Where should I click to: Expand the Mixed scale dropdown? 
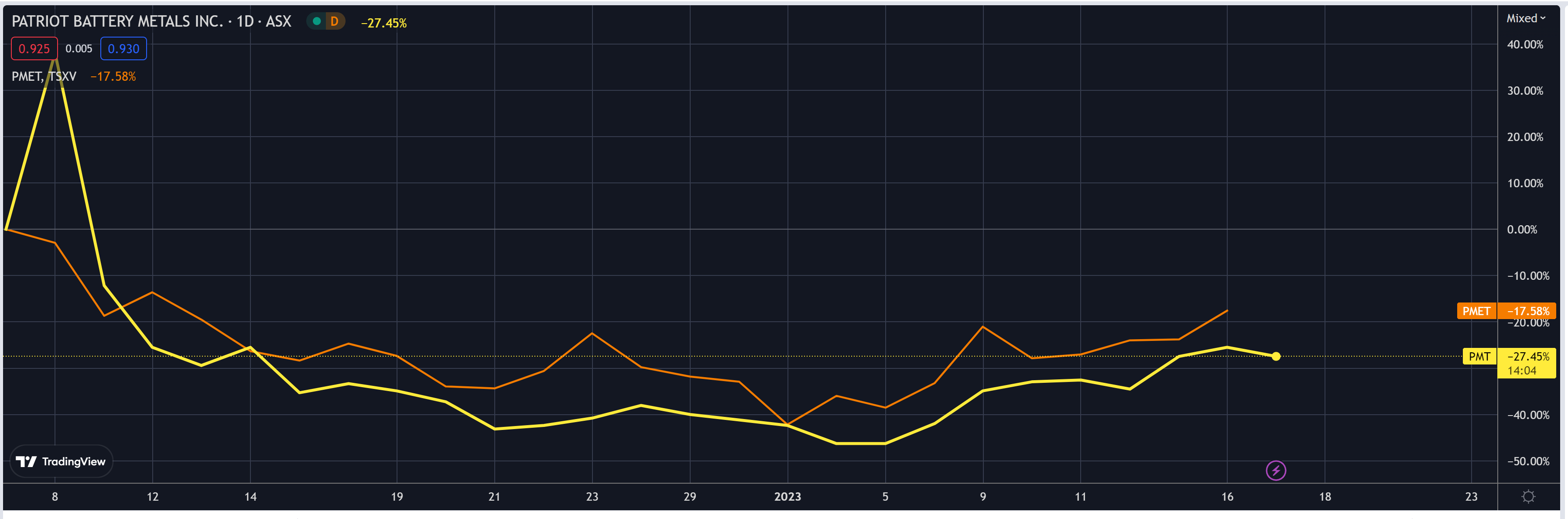coord(1526,18)
